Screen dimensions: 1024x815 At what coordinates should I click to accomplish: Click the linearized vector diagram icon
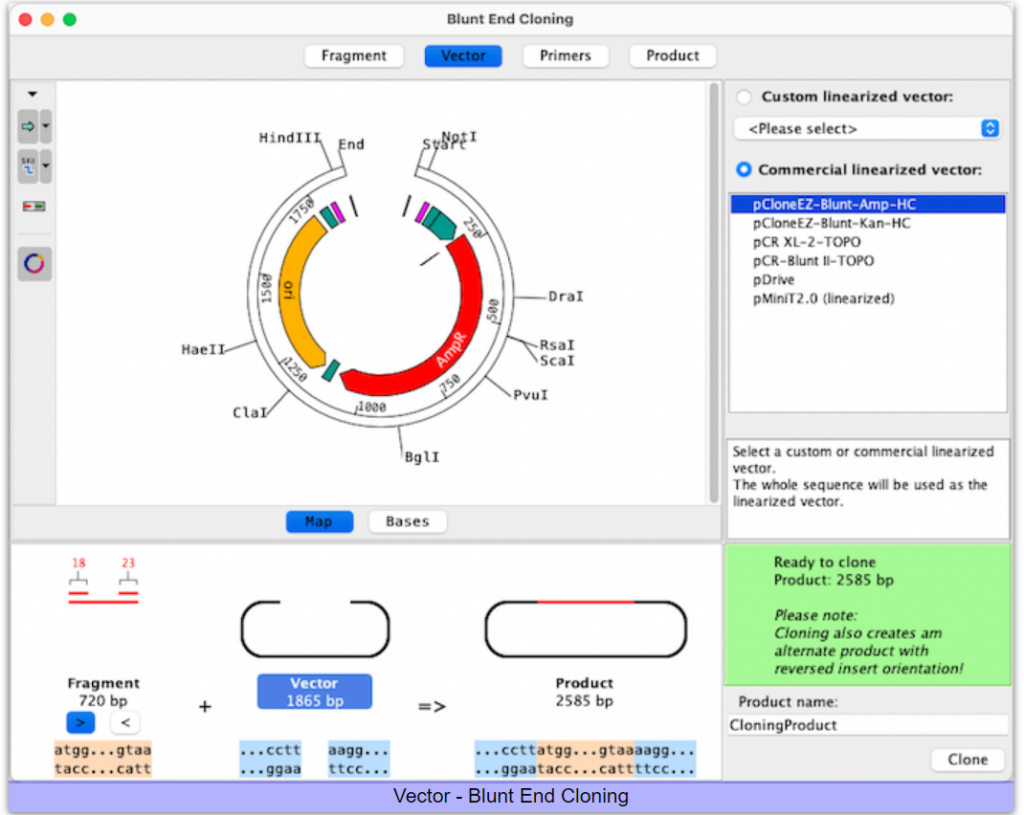[x=313, y=630]
